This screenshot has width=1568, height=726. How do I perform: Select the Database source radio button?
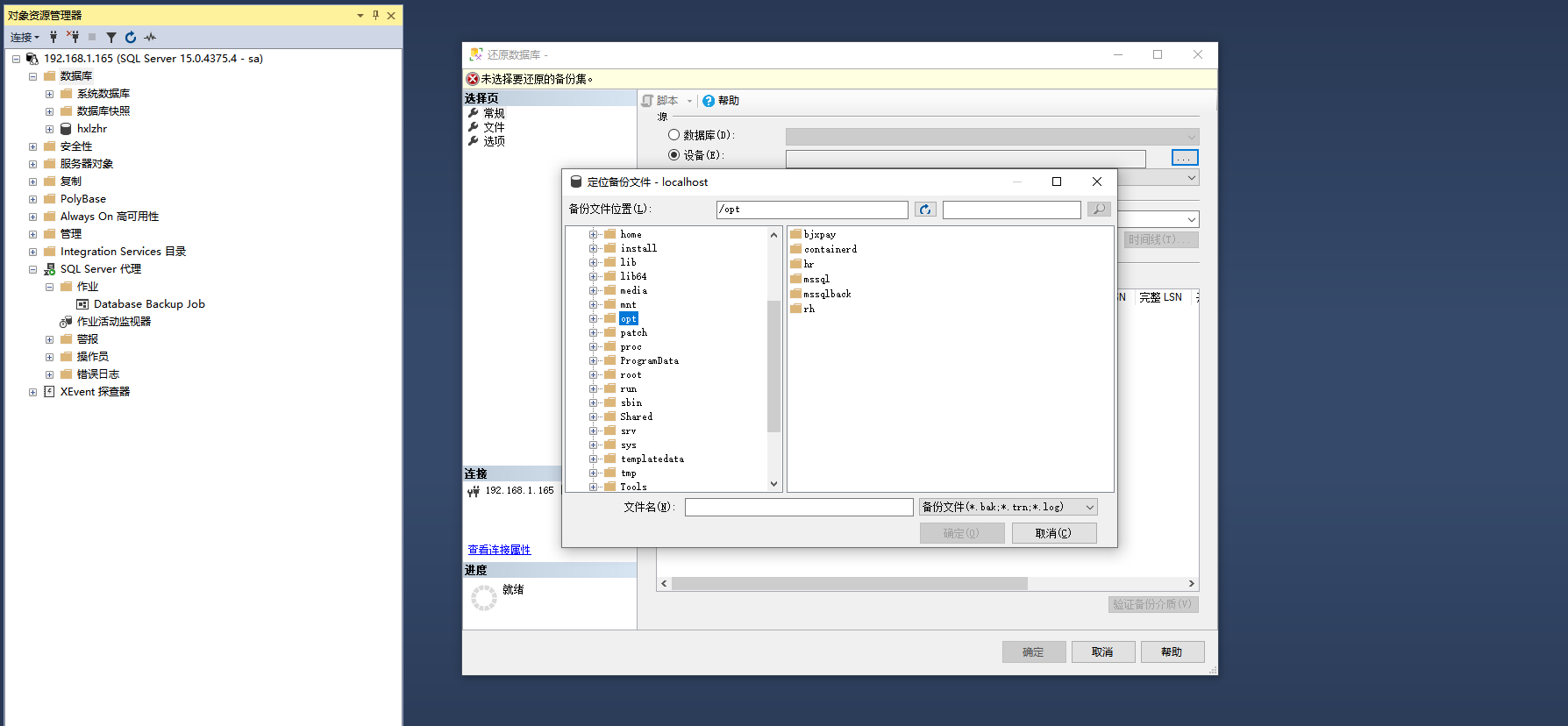pyautogui.click(x=674, y=135)
